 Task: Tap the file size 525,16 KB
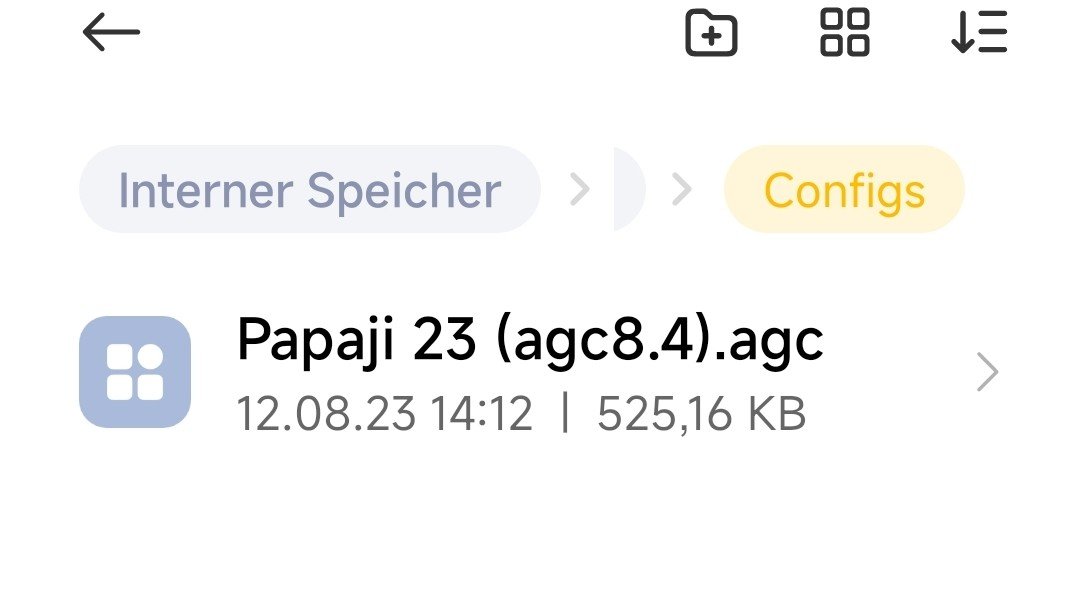tap(701, 414)
